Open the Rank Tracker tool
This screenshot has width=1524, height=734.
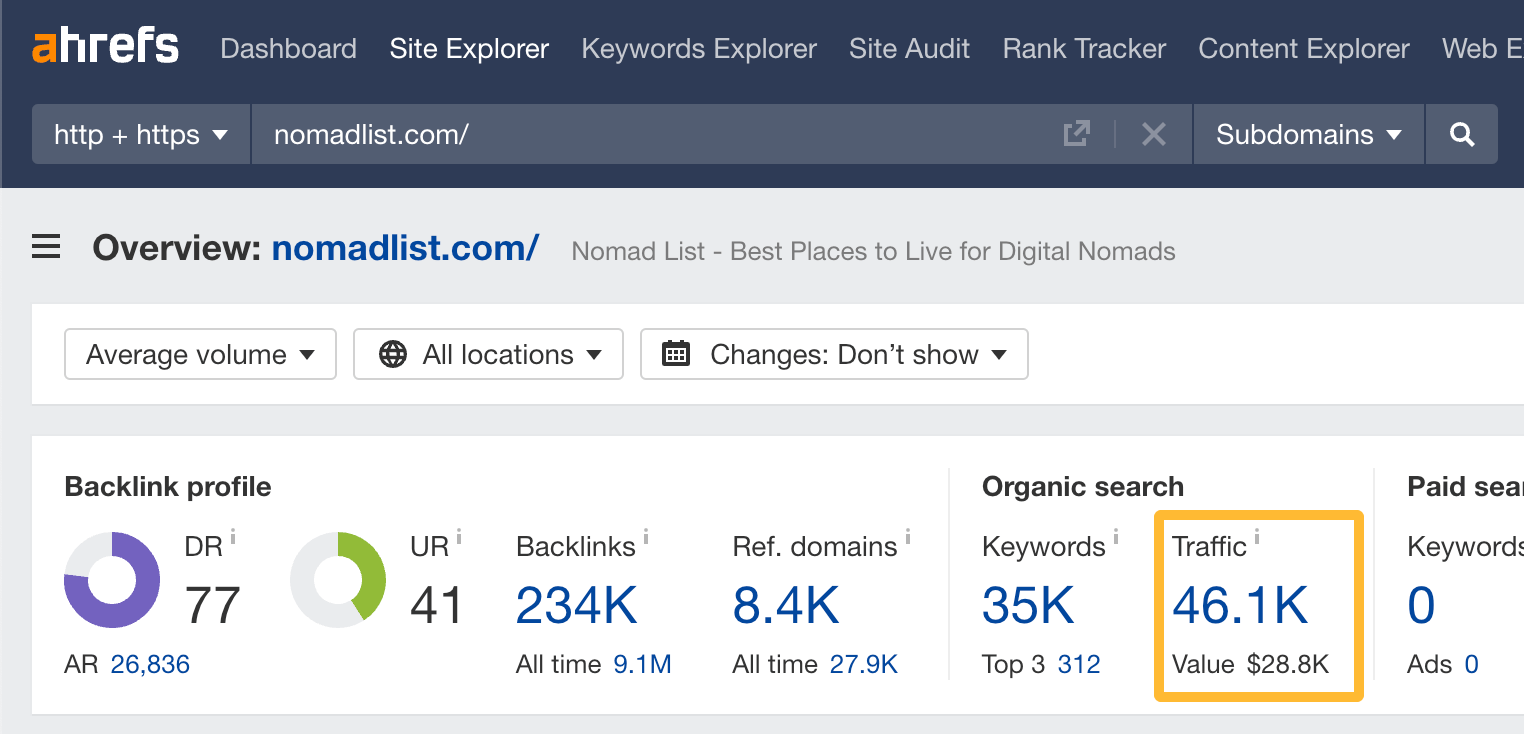coord(1083,48)
